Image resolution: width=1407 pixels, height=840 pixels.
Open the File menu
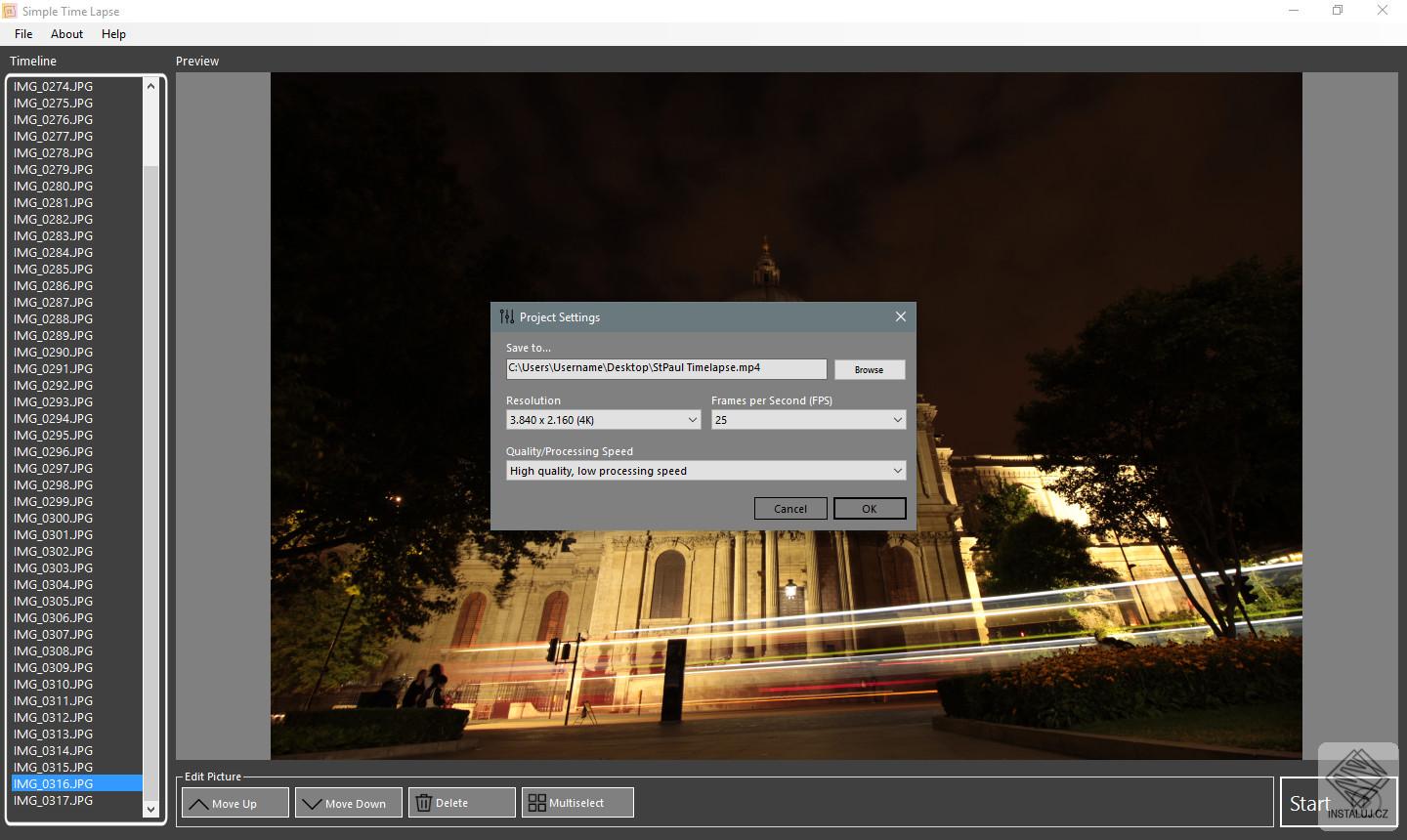(23, 33)
